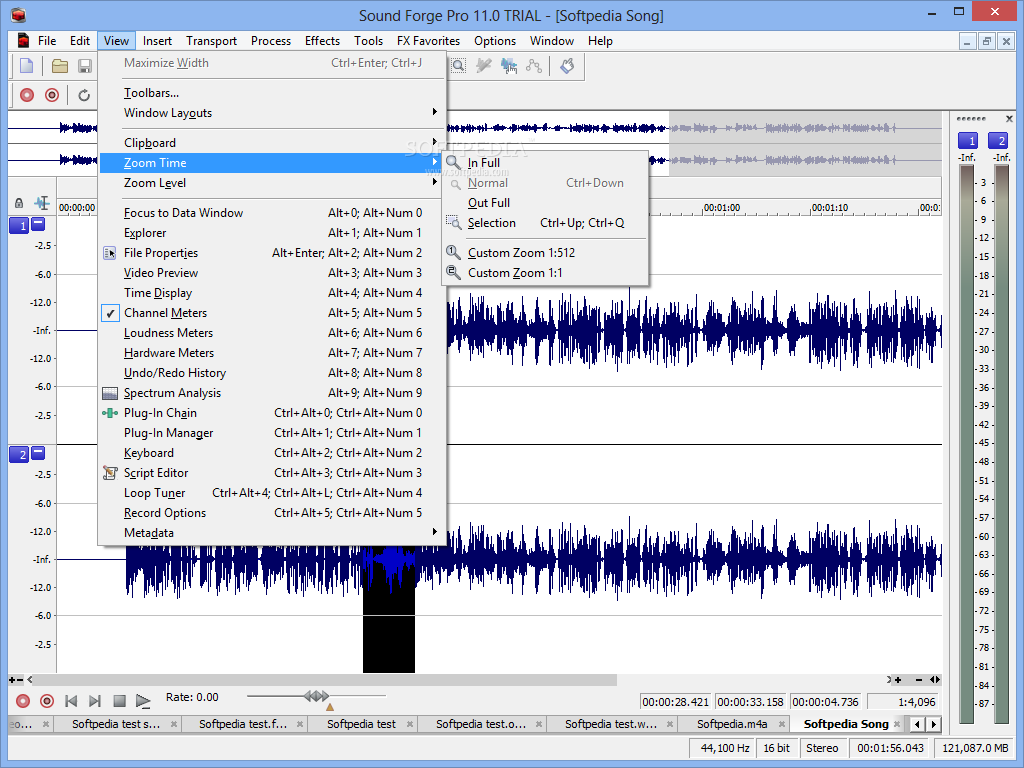Click the second red record icon in top transport toolbar
Image resolution: width=1024 pixels, height=768 pixels.
52,95
